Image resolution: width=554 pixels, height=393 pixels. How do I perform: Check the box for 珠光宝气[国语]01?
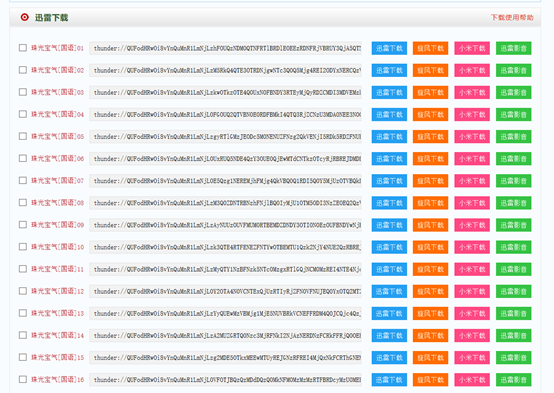pyautogui.click(x=23, y=48)
